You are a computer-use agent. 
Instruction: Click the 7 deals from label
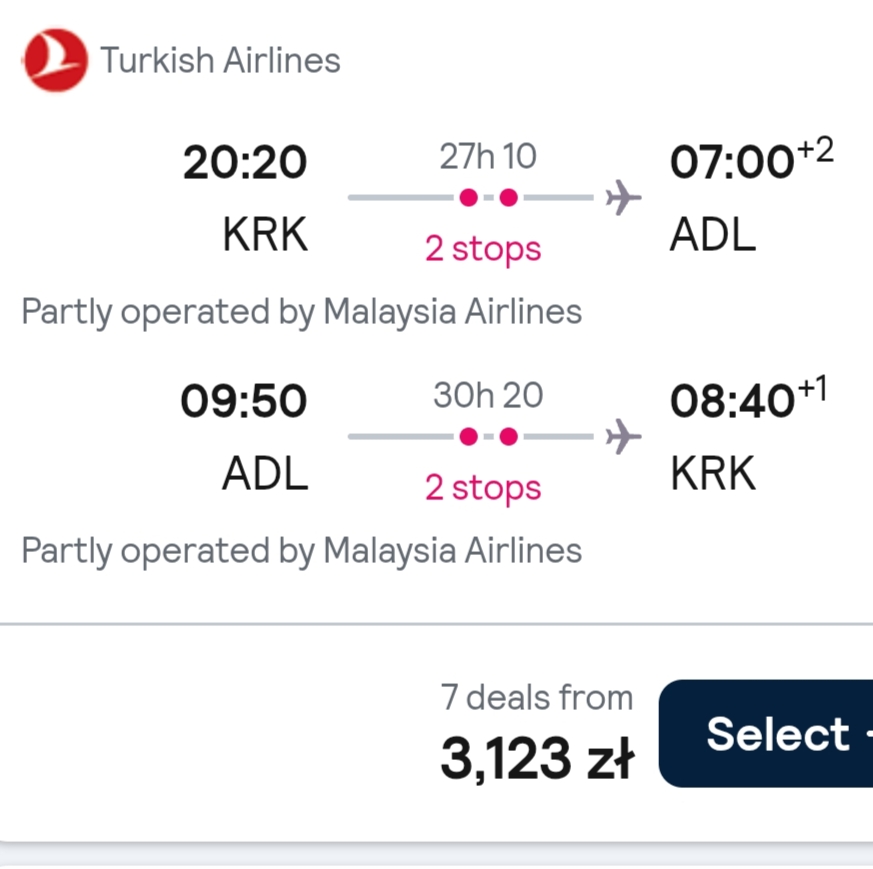click(x=537, y=698)
